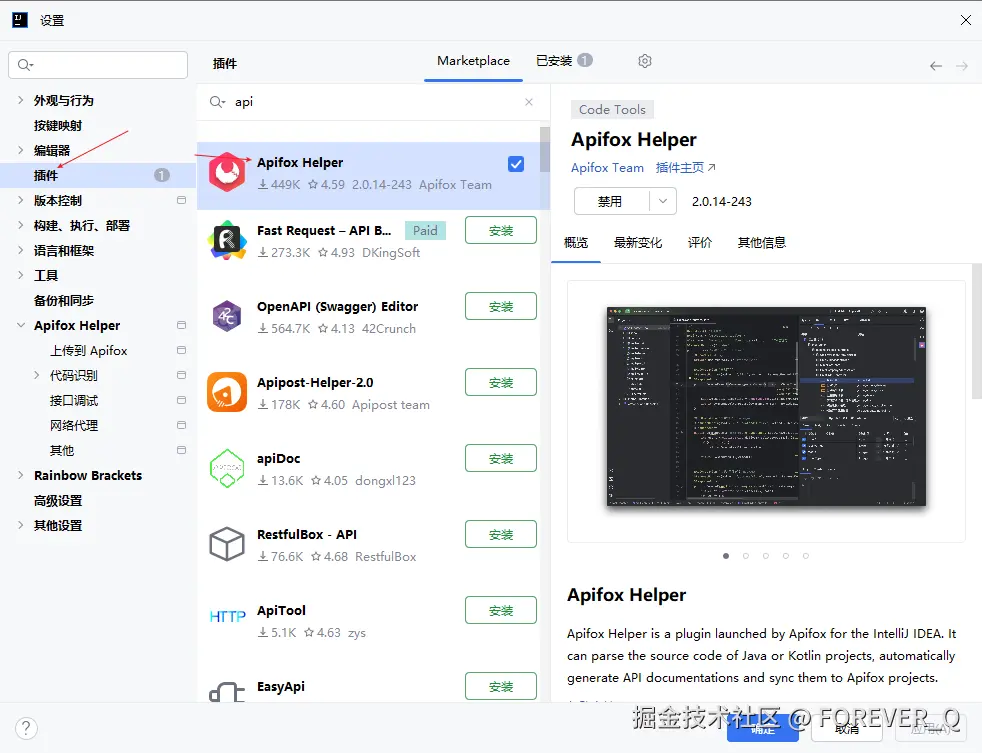
Task: Open the 最新变化 tab
Action: tap(638, 242)
